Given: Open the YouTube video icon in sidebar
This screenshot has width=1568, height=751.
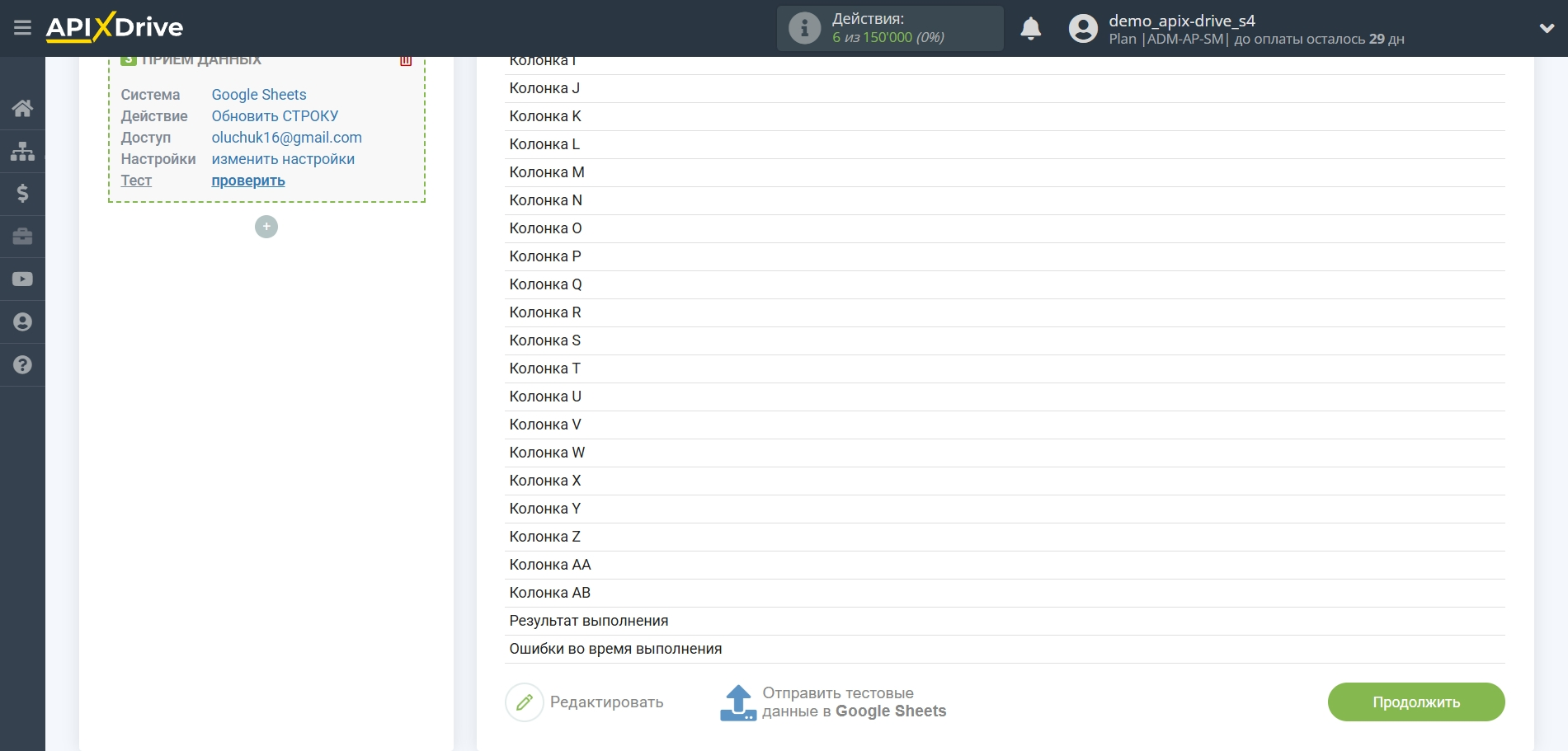Looking at the screenshot, I should click(x=22, y=279).
